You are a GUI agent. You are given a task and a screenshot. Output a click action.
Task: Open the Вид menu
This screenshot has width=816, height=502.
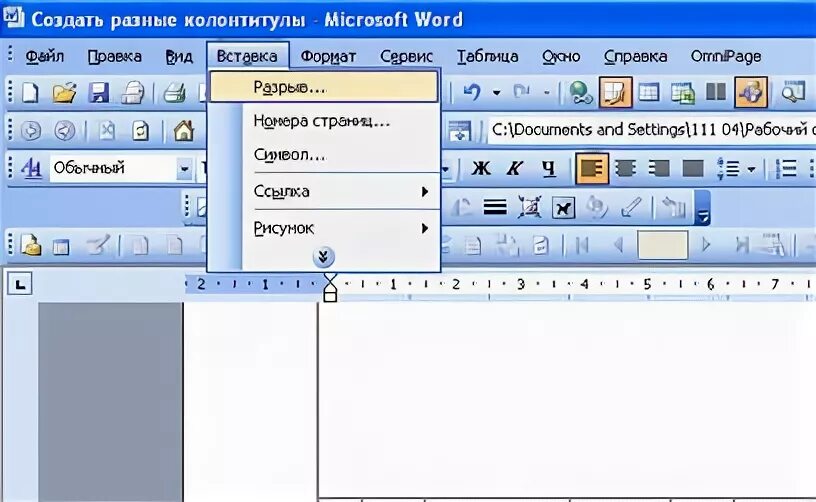179,56
